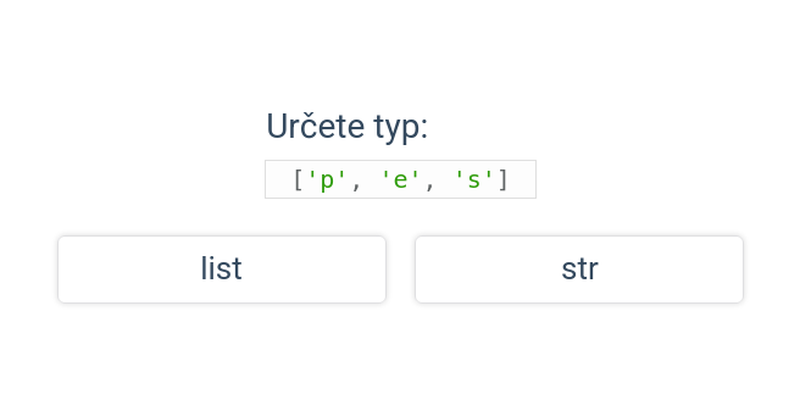
Task: Select the green 'p' character literal
Action: click(327, 180)
